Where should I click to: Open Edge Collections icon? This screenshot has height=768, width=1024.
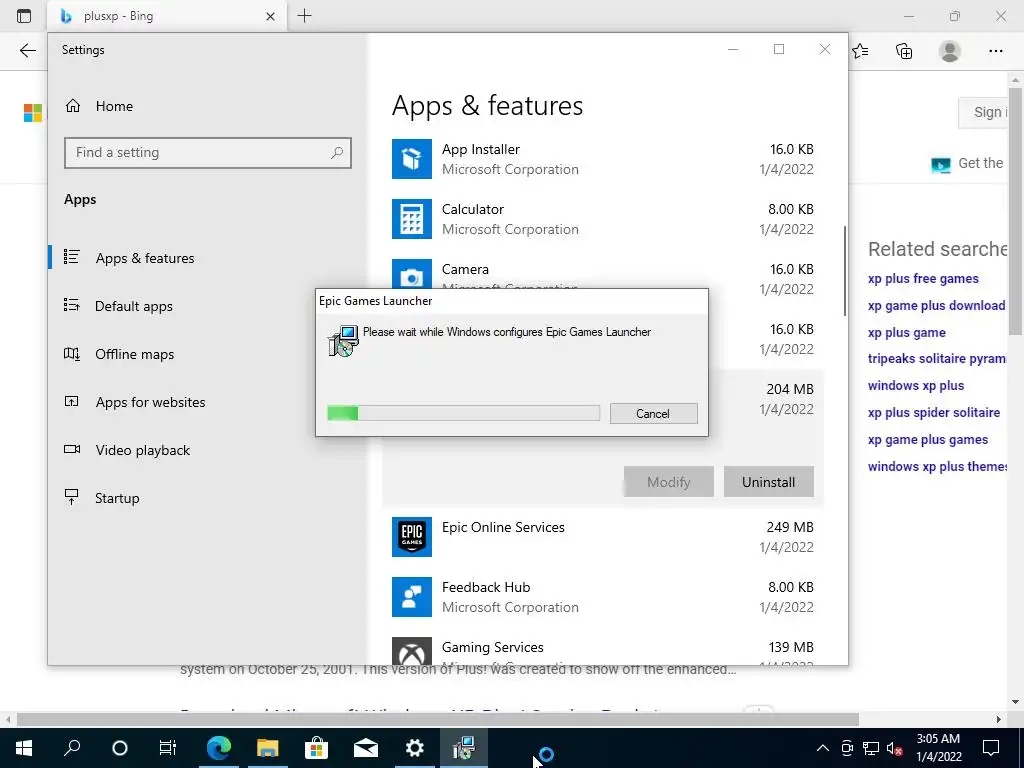[904, 51]
